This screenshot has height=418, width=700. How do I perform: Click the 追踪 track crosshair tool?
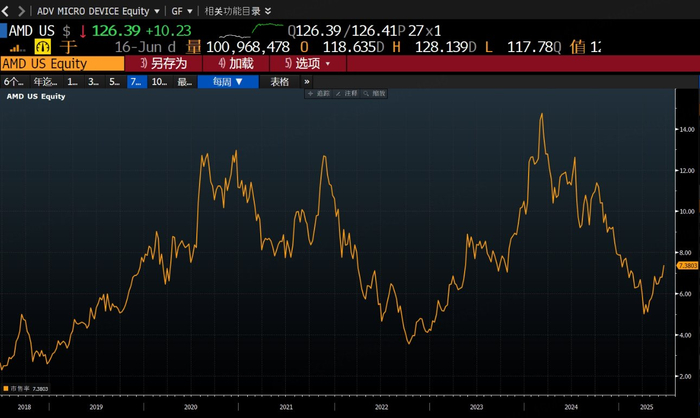click(319, 93)
